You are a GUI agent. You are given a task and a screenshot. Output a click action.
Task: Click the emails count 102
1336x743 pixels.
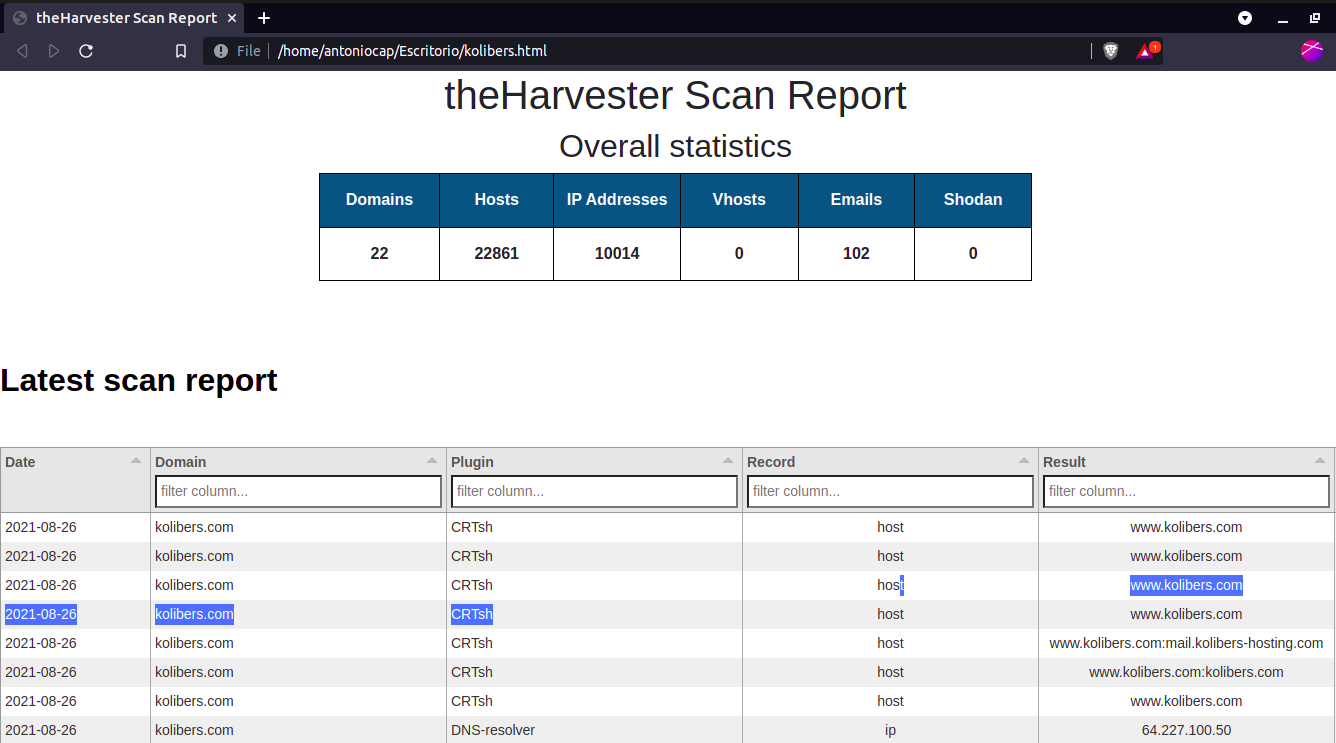[x=856, y=254]
